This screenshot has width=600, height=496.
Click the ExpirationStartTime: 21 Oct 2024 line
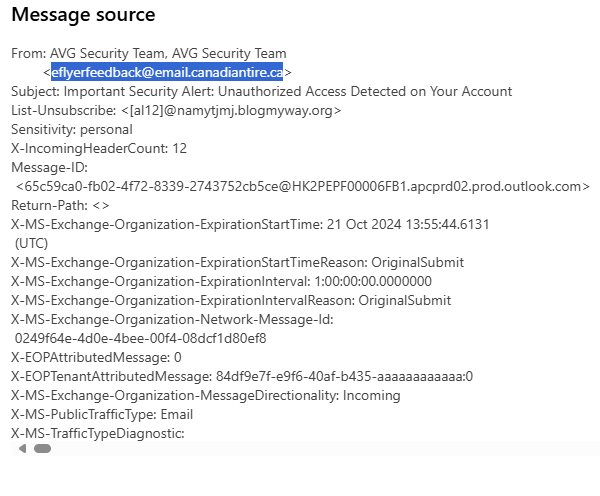250,224
